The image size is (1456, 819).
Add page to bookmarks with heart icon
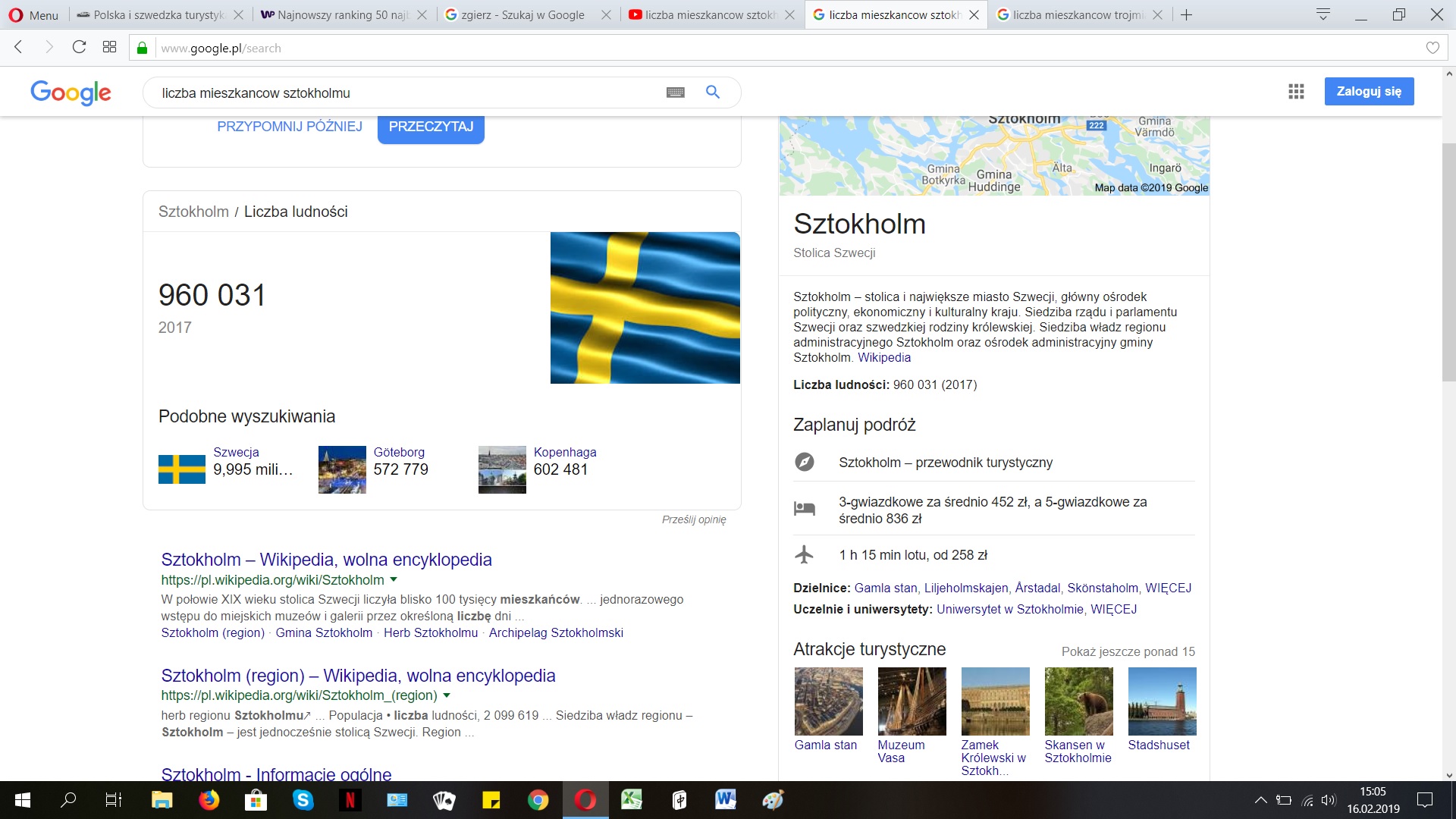point(1432,48)
